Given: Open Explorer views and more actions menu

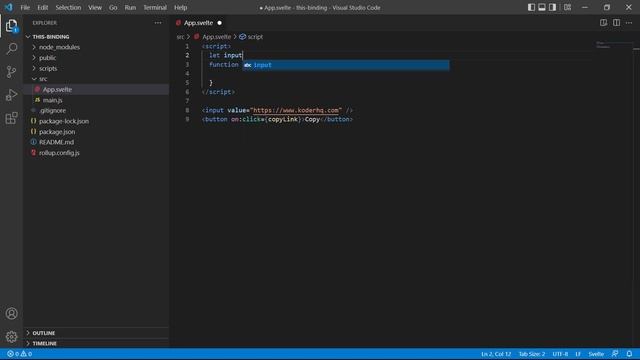Looking at the screenshot, I should tap(158, 23).
